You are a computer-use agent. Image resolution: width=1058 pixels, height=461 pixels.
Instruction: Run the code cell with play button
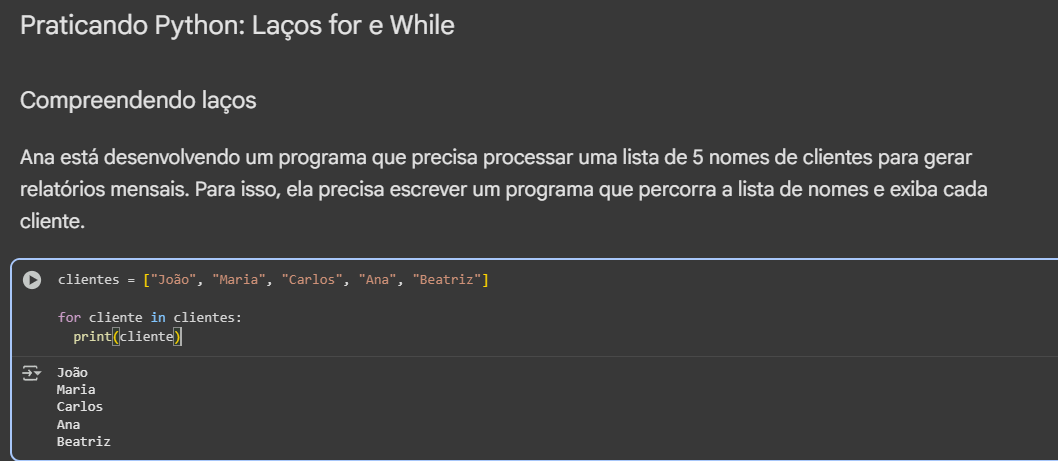tap(33, 280)
